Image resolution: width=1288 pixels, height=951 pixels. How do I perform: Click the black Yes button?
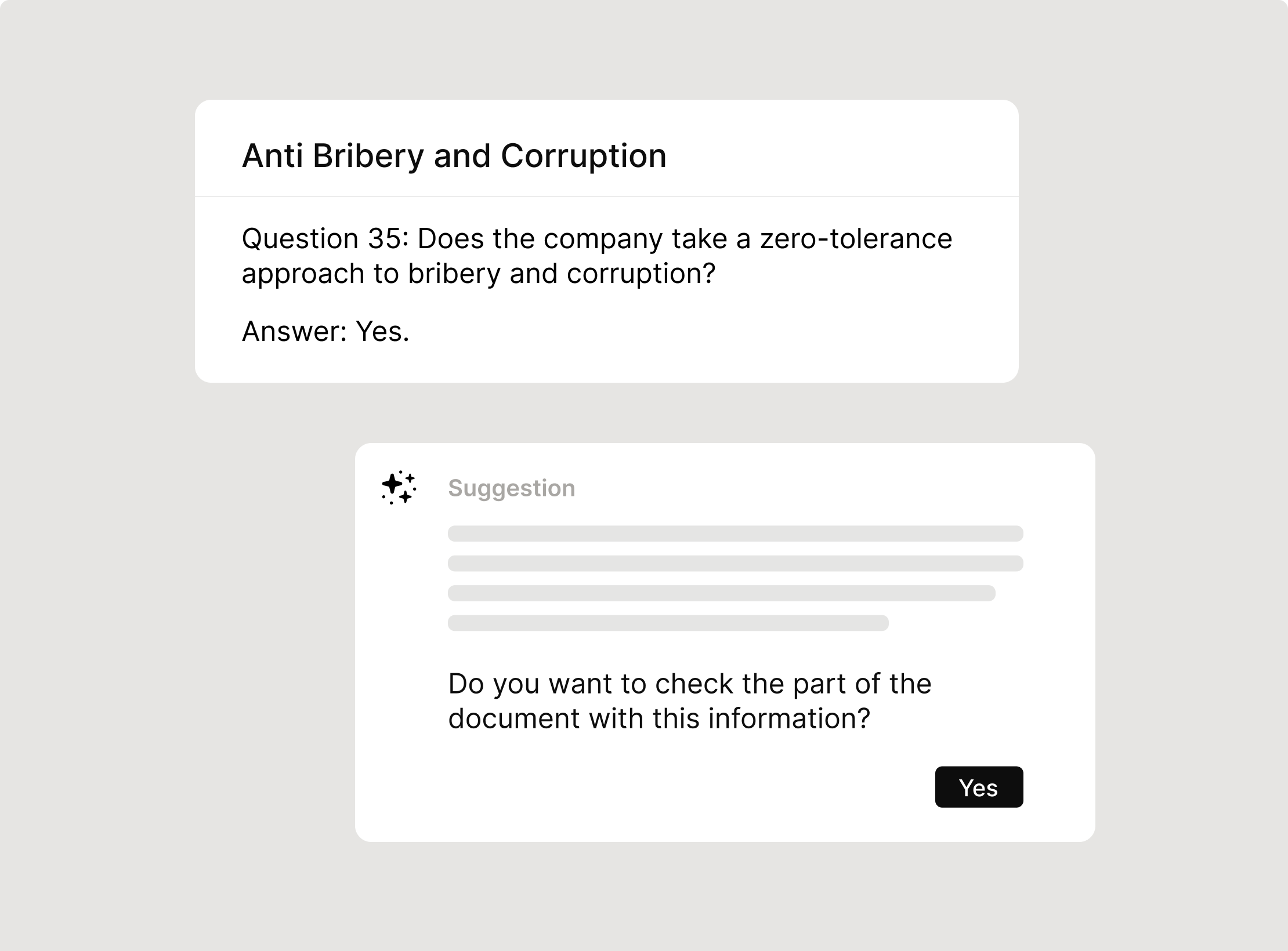[x=979, y=787]
